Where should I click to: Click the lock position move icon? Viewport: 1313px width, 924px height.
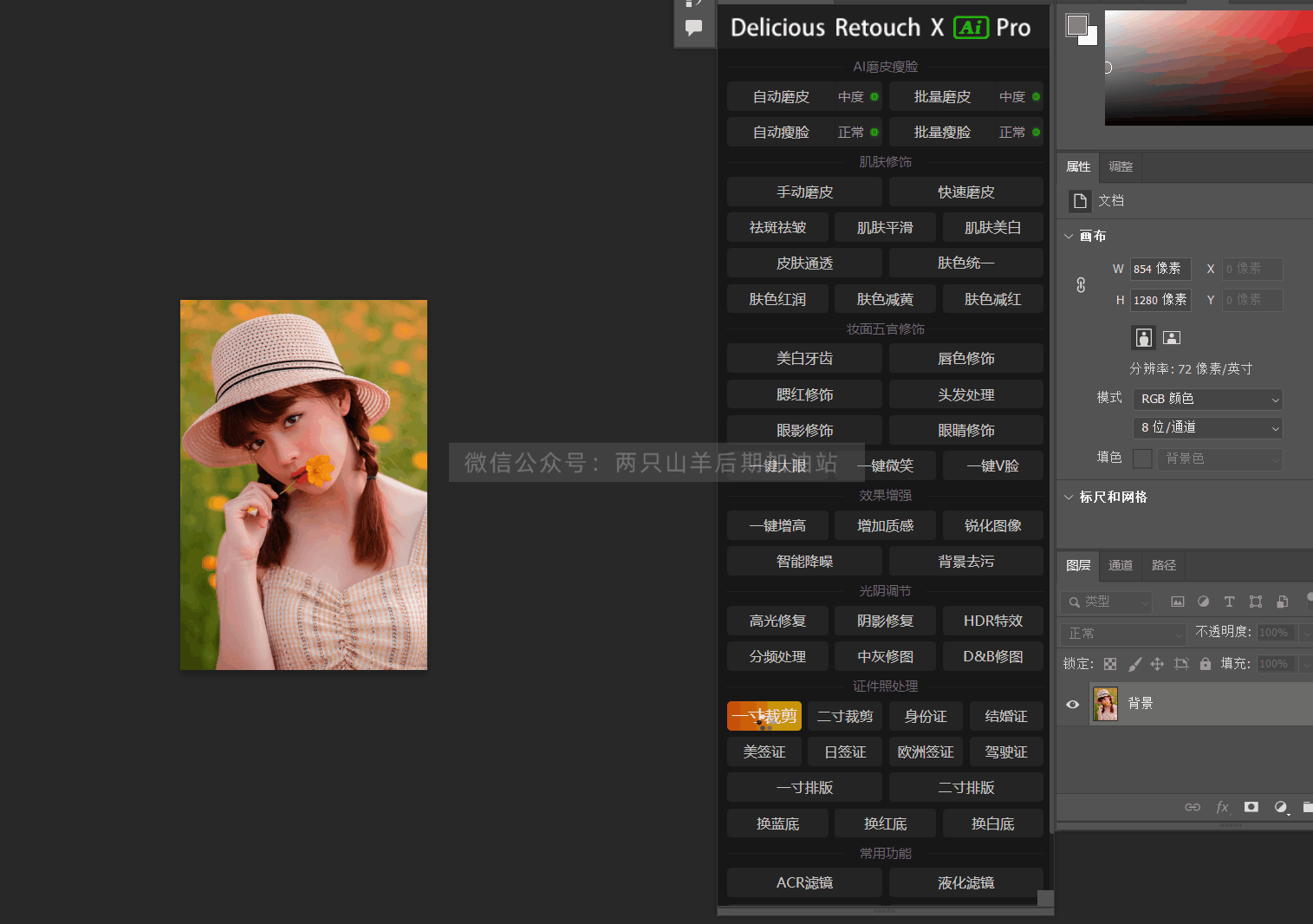tap(1157, 664)
